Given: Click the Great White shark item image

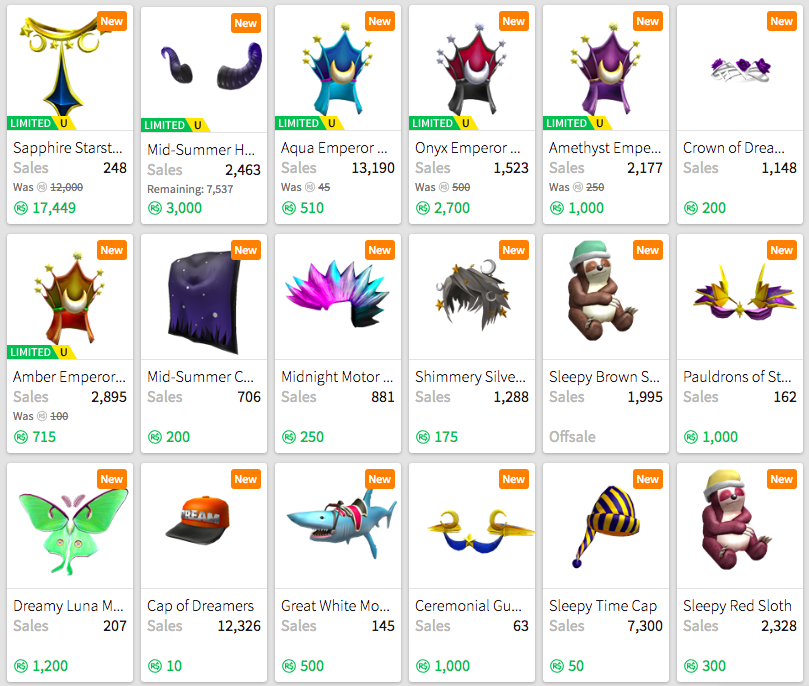Looking at the screenshot, I should coord(337,525).
